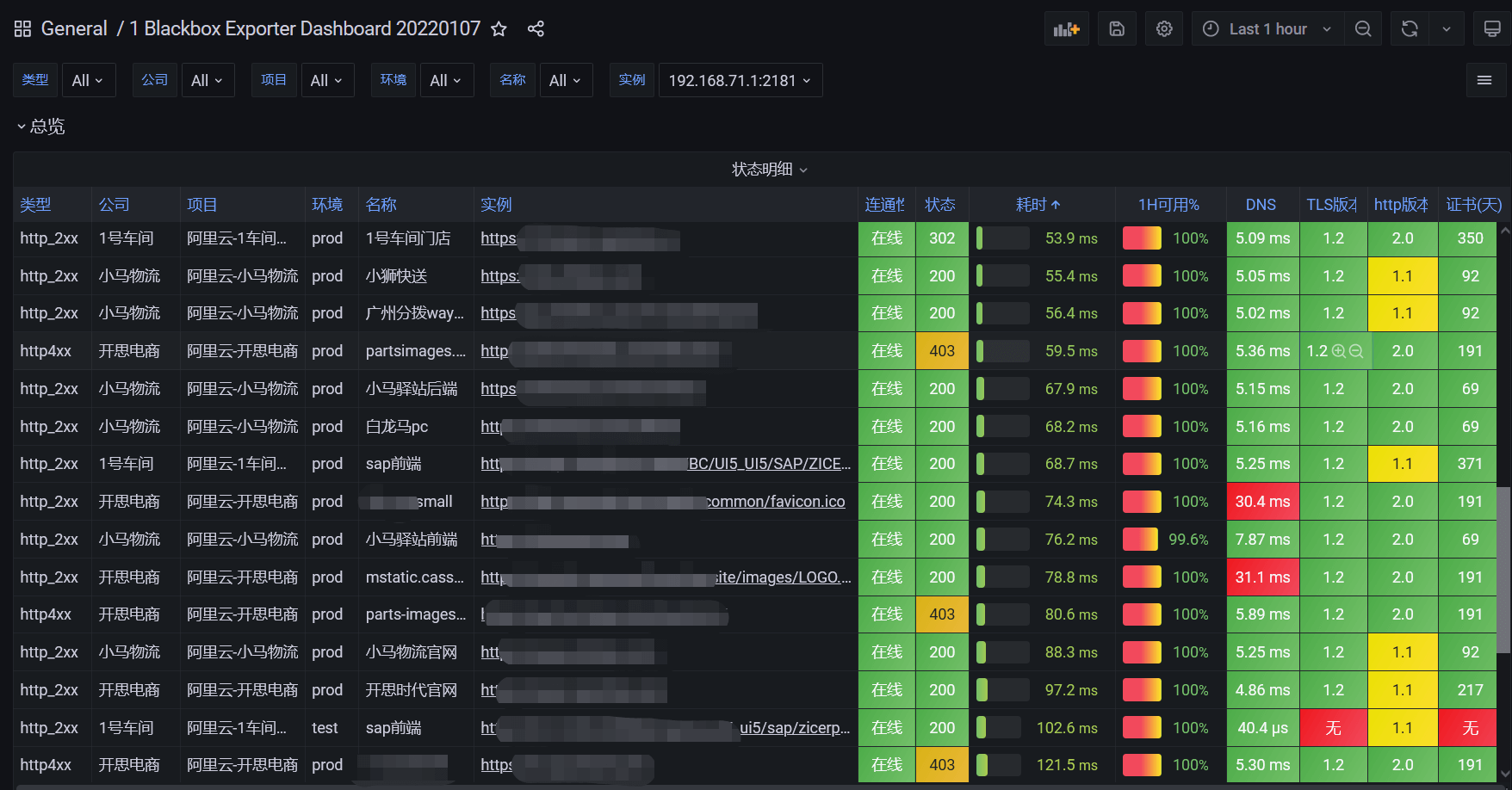
Task: Cycle view mode monitor icon
Action: coord(1492,29)
